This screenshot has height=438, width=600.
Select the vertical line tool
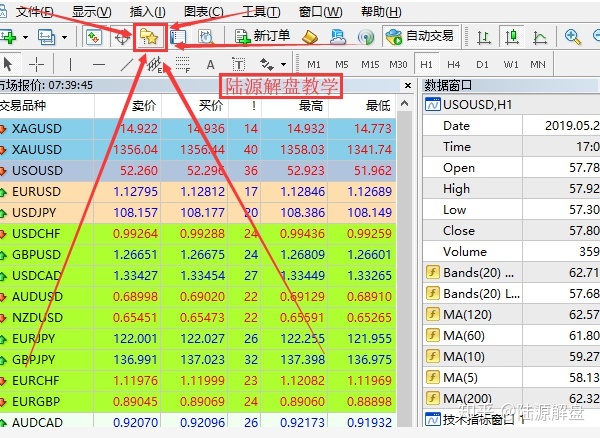click(70, 64)
